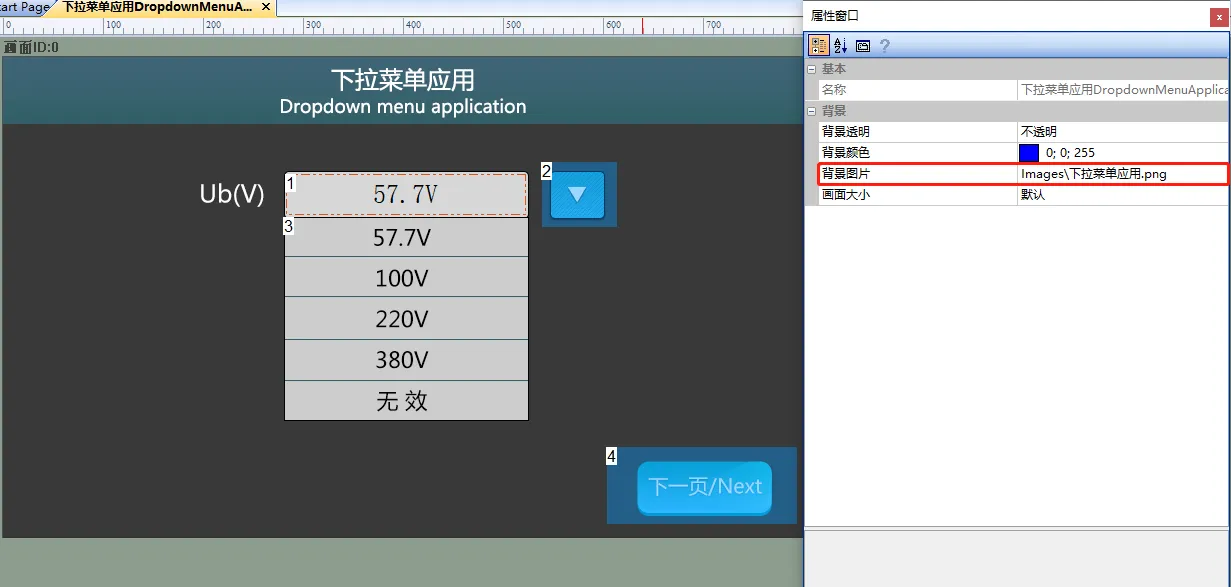The width and height of the screenshot is (1231, 587).
Task: Click the 画面ID:0 label area
Action: (30, 46)
